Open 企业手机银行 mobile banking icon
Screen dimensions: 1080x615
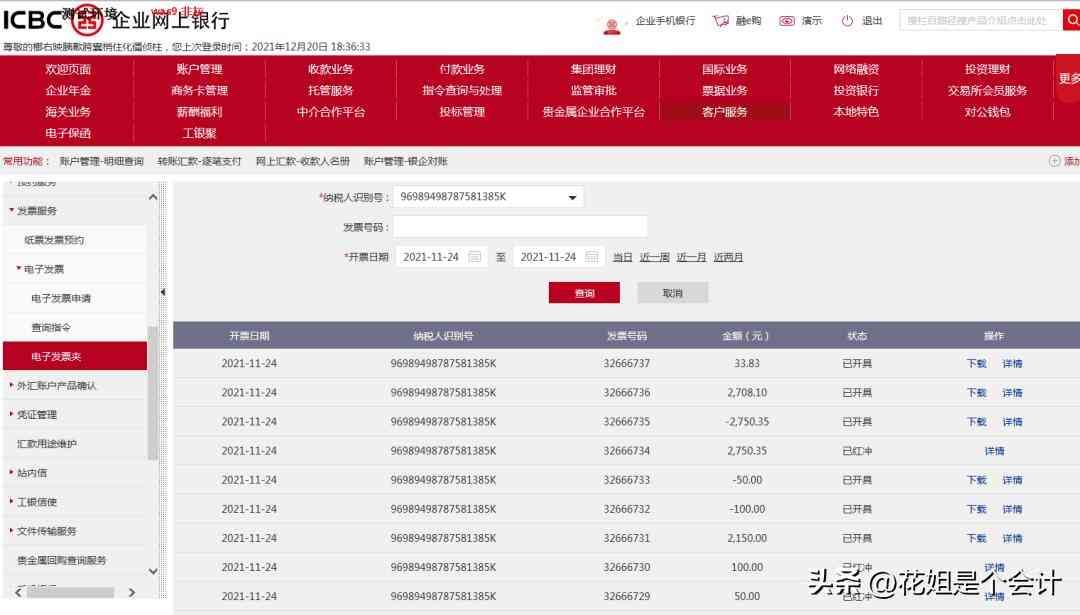click(x=612, y=21)
